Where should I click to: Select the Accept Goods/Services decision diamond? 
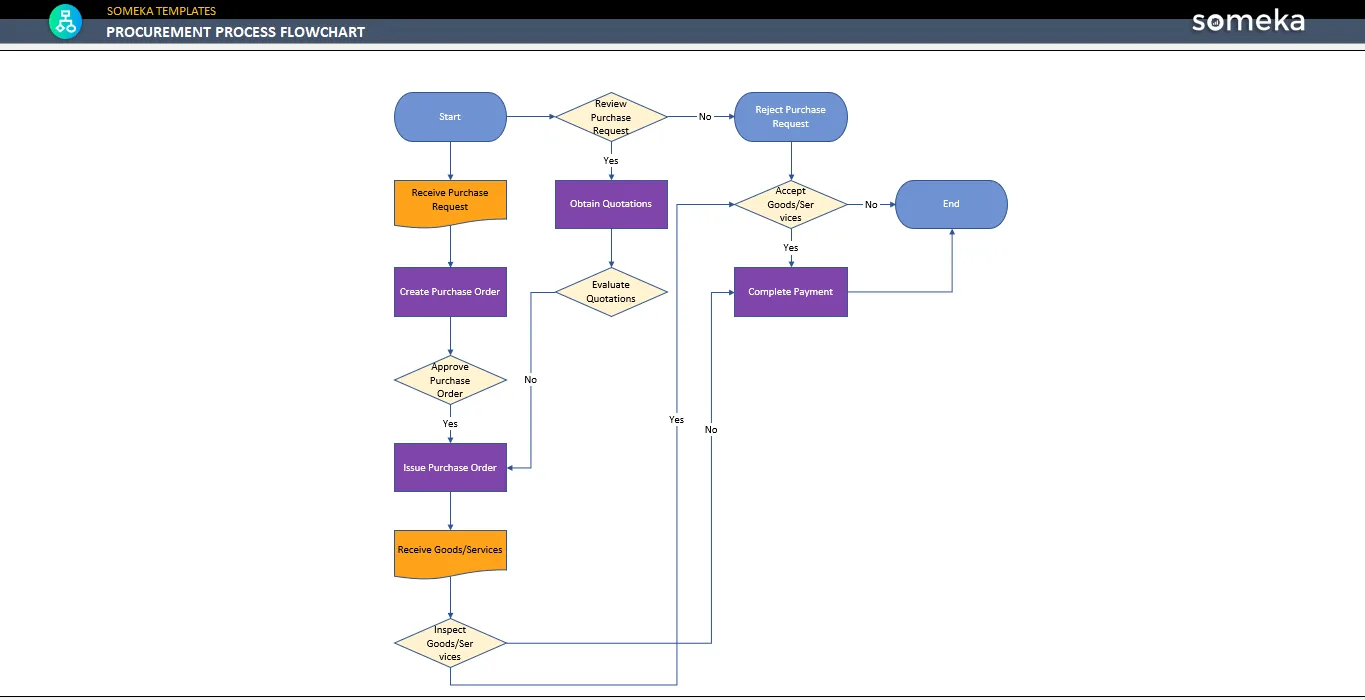click(791, 204)
